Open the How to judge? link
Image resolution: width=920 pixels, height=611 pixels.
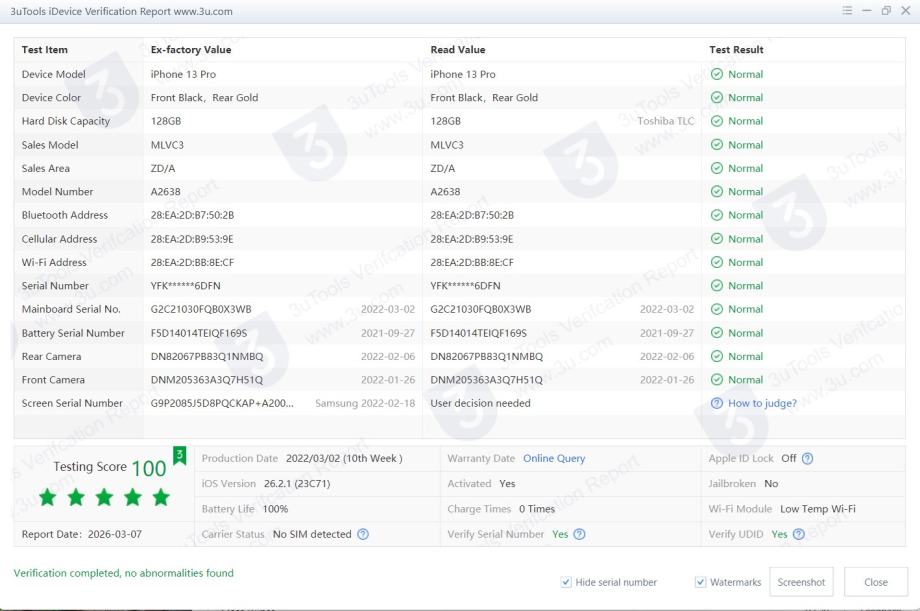762,404
